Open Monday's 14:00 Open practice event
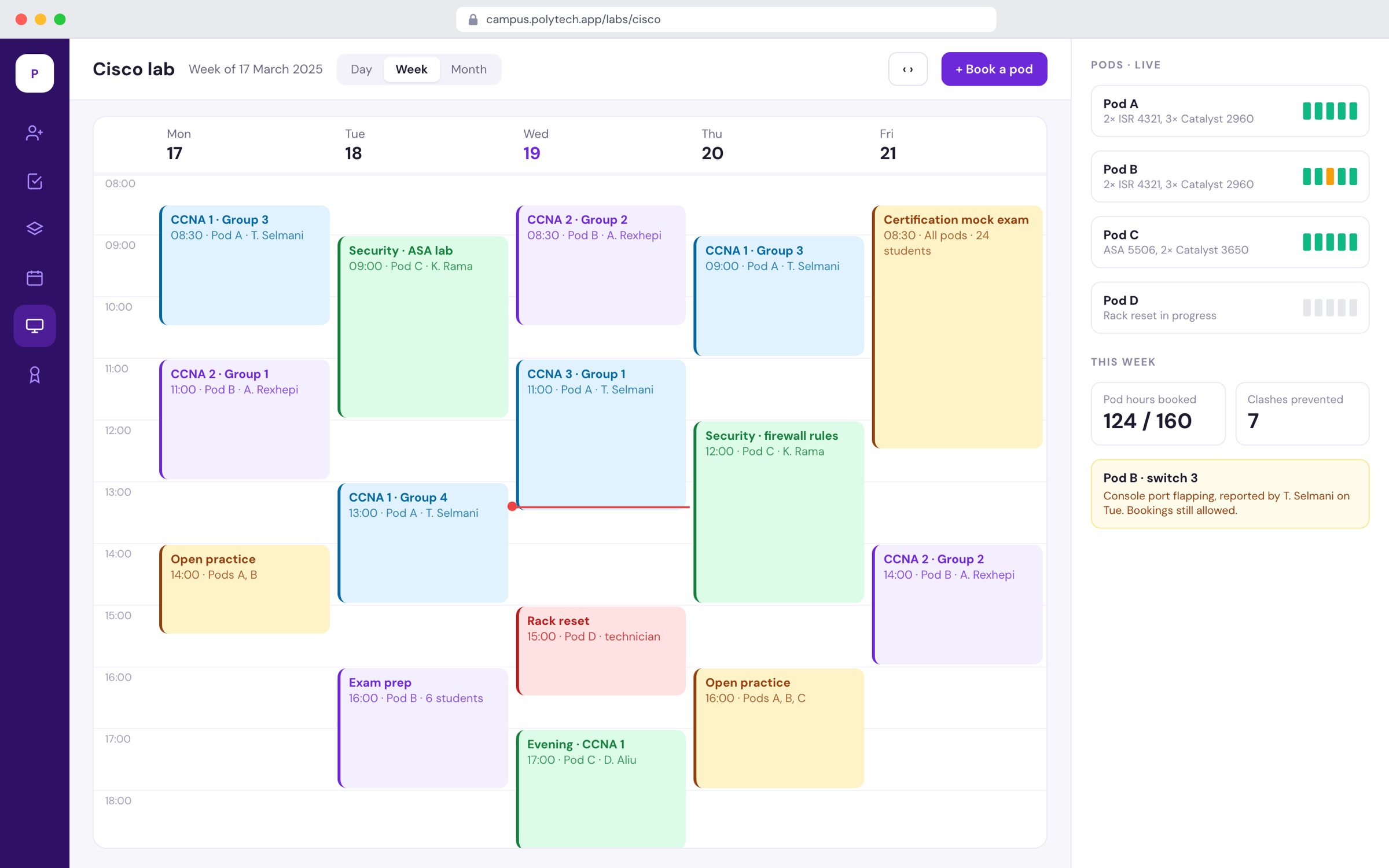Screen dimensions: 1389x868 (245, 589)
